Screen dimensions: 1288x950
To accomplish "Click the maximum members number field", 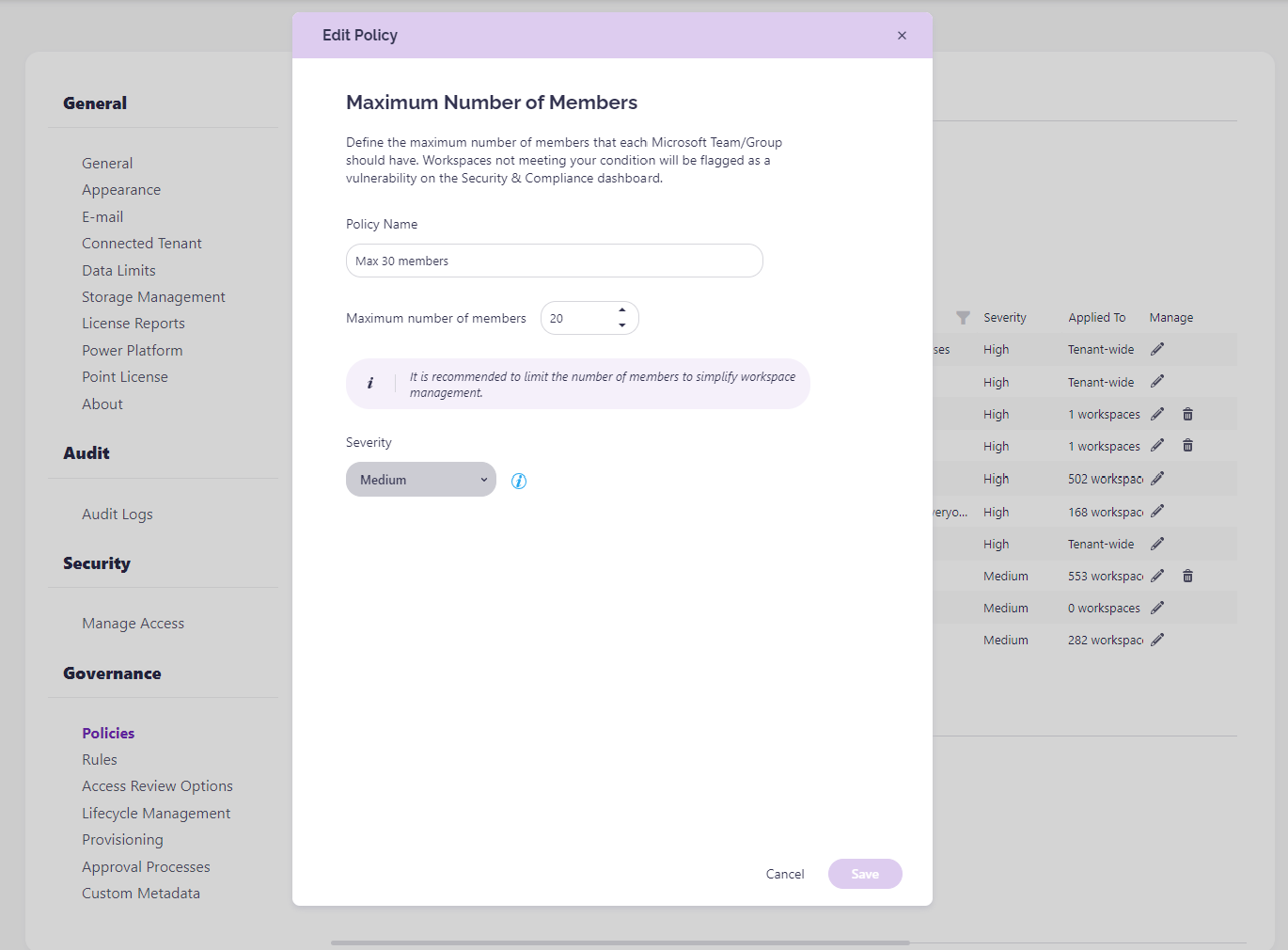I will [589, 318].
